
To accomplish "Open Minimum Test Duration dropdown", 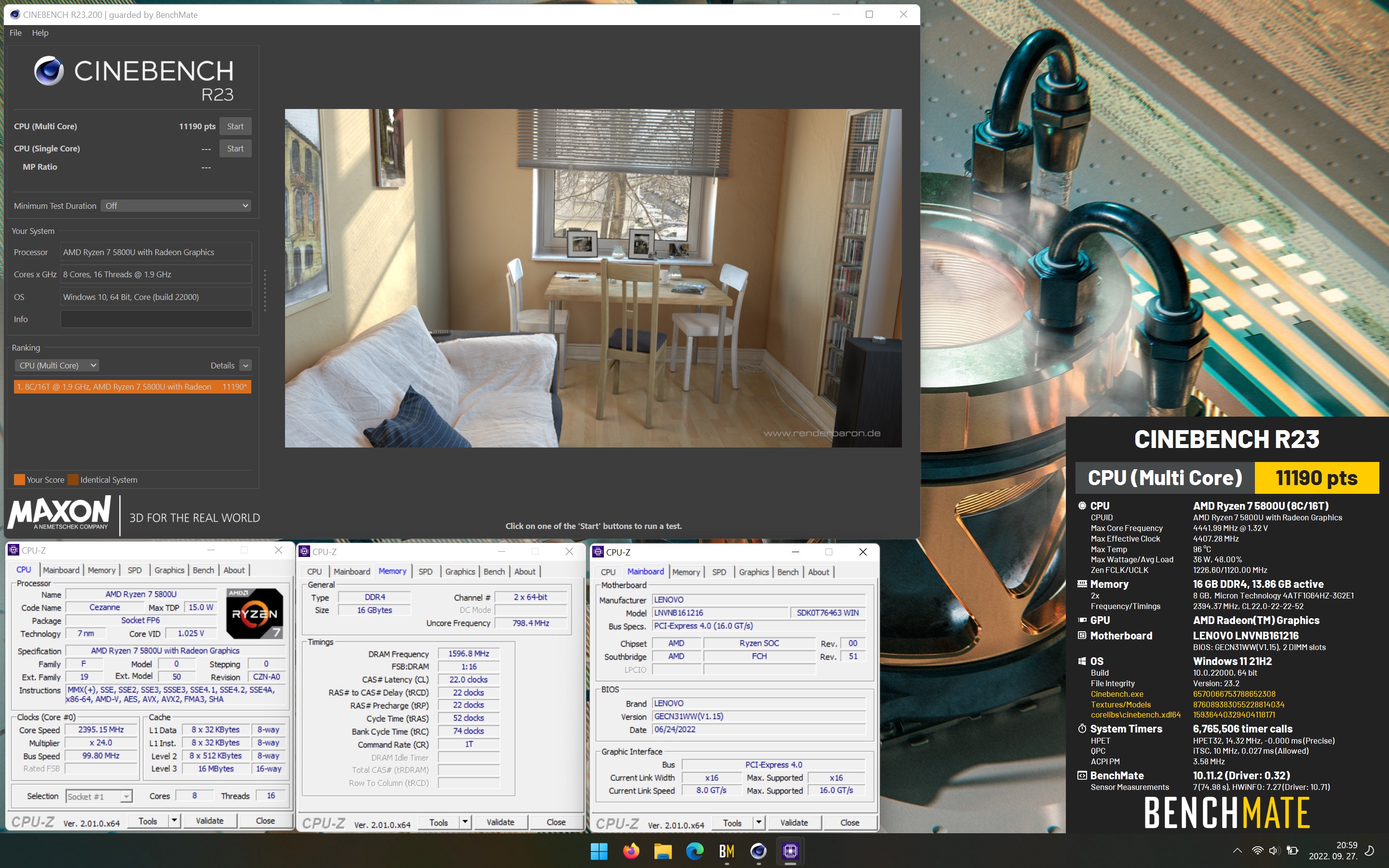I will (x=176, y=205).
